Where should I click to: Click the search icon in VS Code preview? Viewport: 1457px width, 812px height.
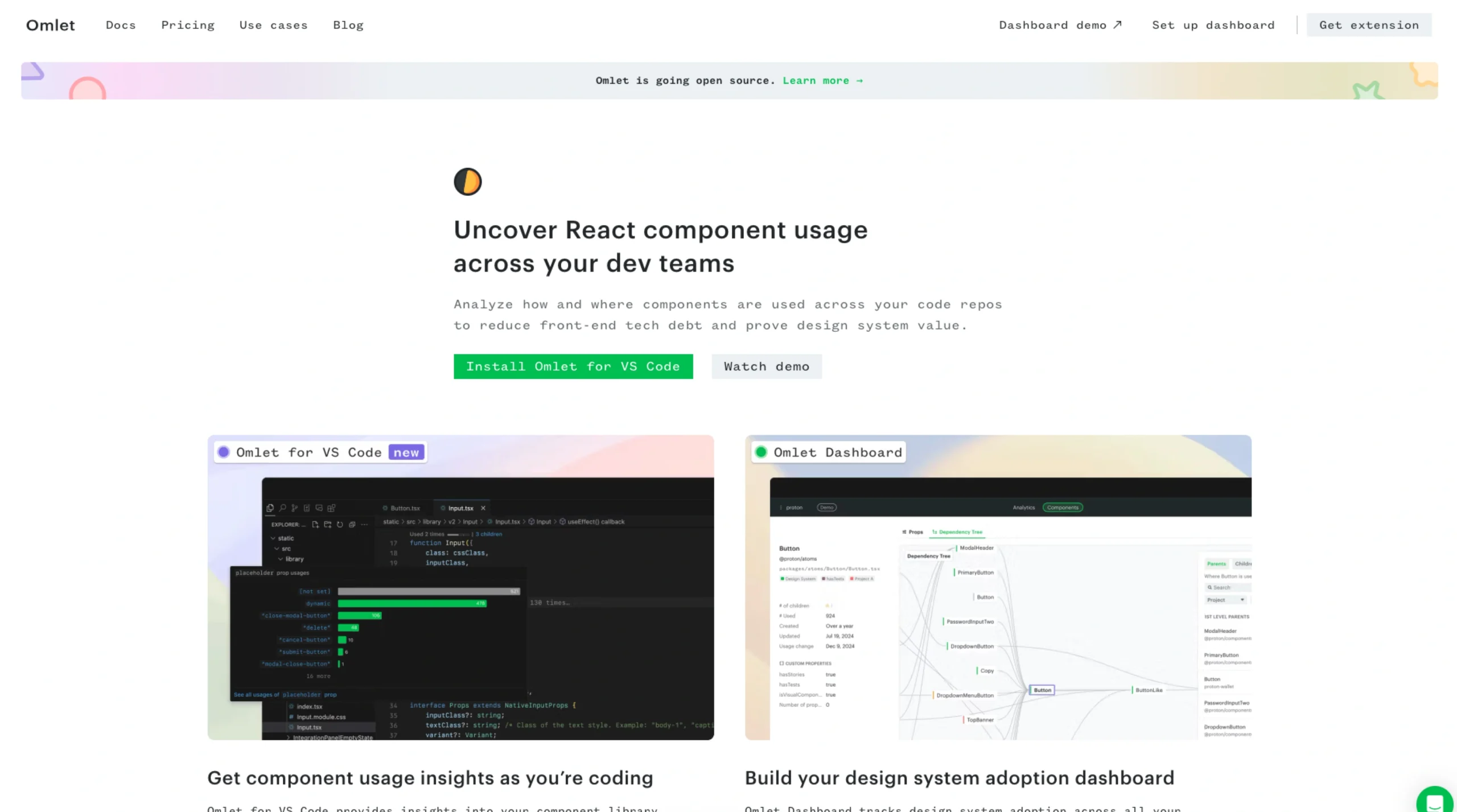click(x=282, y=508)
